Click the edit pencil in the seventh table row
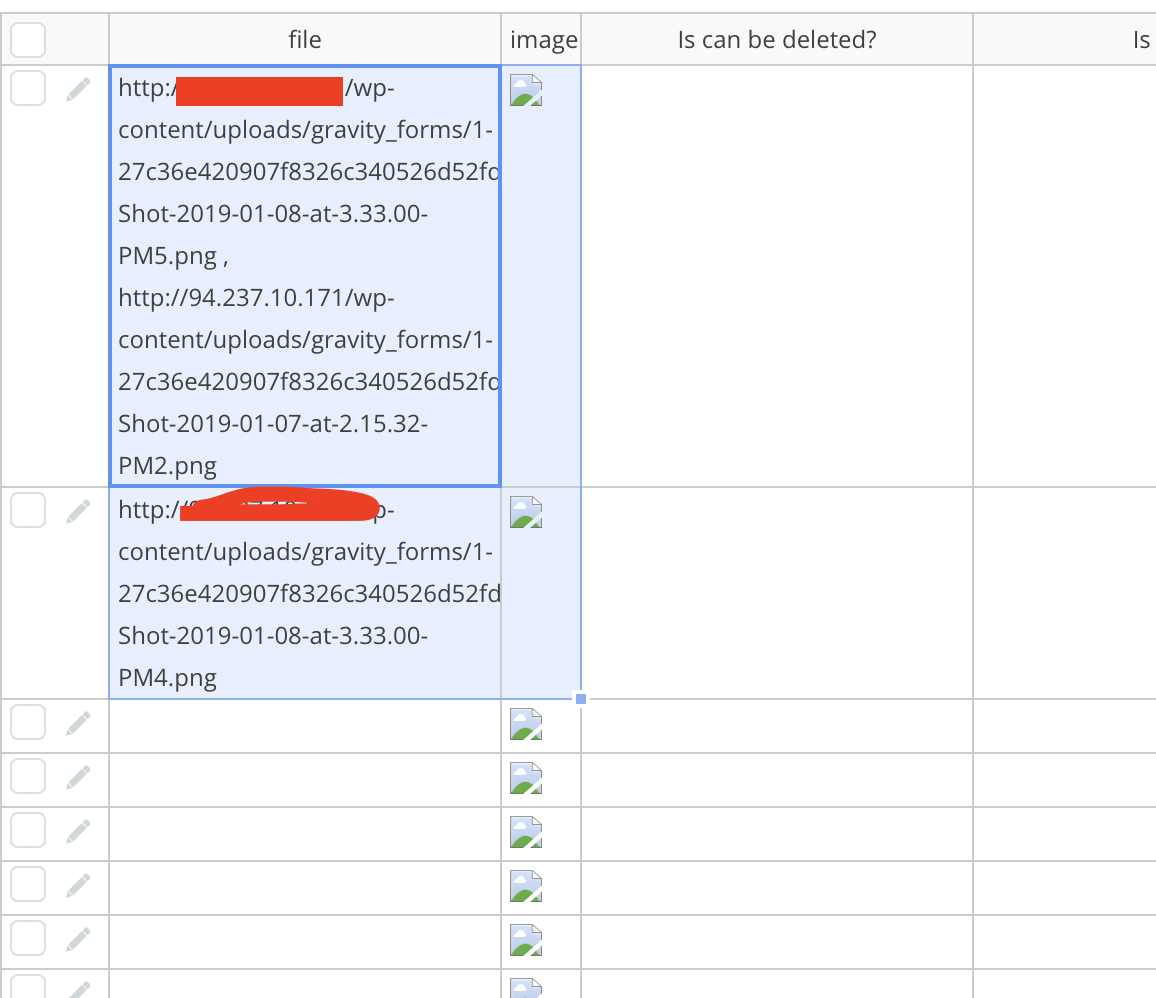The height and width of the screenshot is (998, 1156). [x=78, y=939]
